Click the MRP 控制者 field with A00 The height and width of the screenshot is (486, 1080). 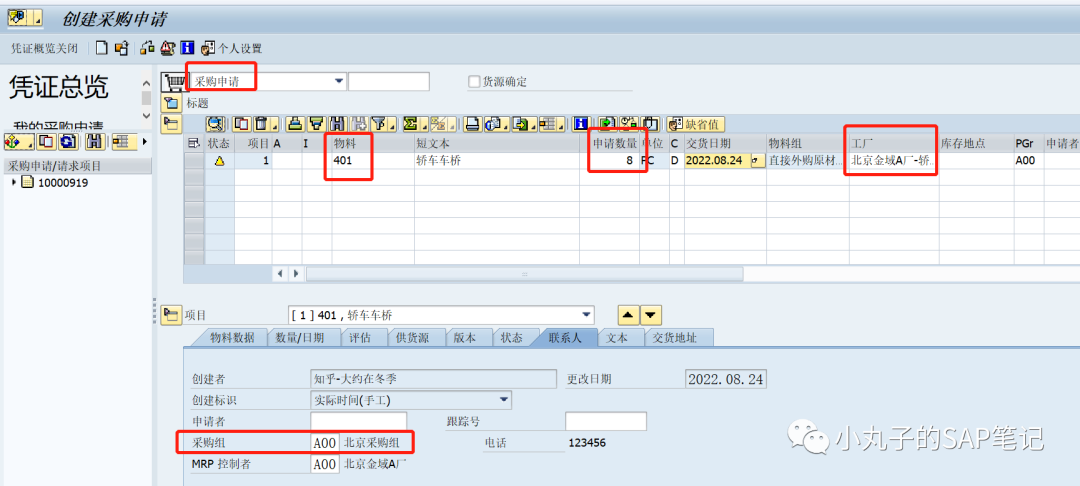[x=324, y=463]
